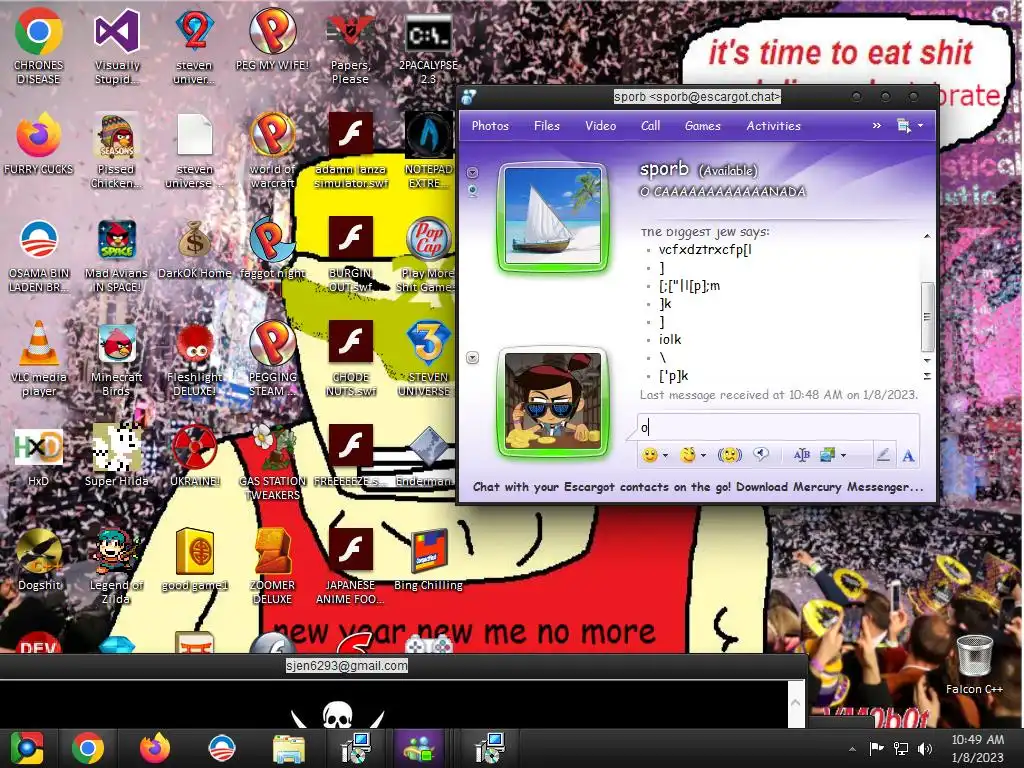Open options arrow beside sporb's display picture
The width and height of the screenshot is (1024, 768).
click(472, 172)
